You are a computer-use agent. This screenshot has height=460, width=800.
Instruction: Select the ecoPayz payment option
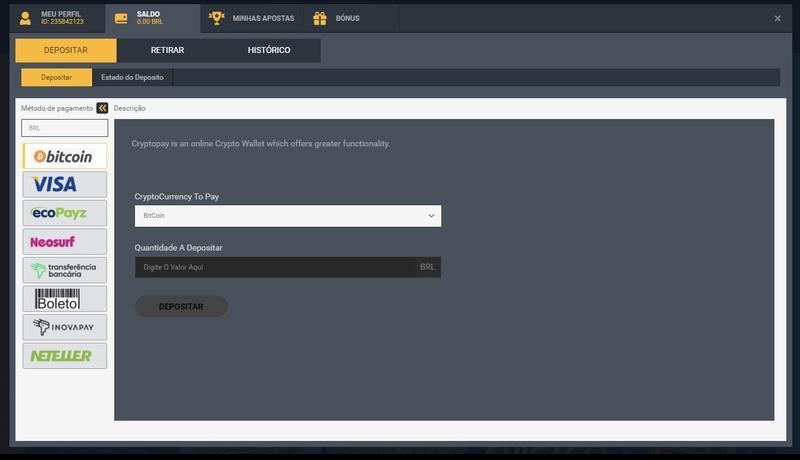pos(64,213)
